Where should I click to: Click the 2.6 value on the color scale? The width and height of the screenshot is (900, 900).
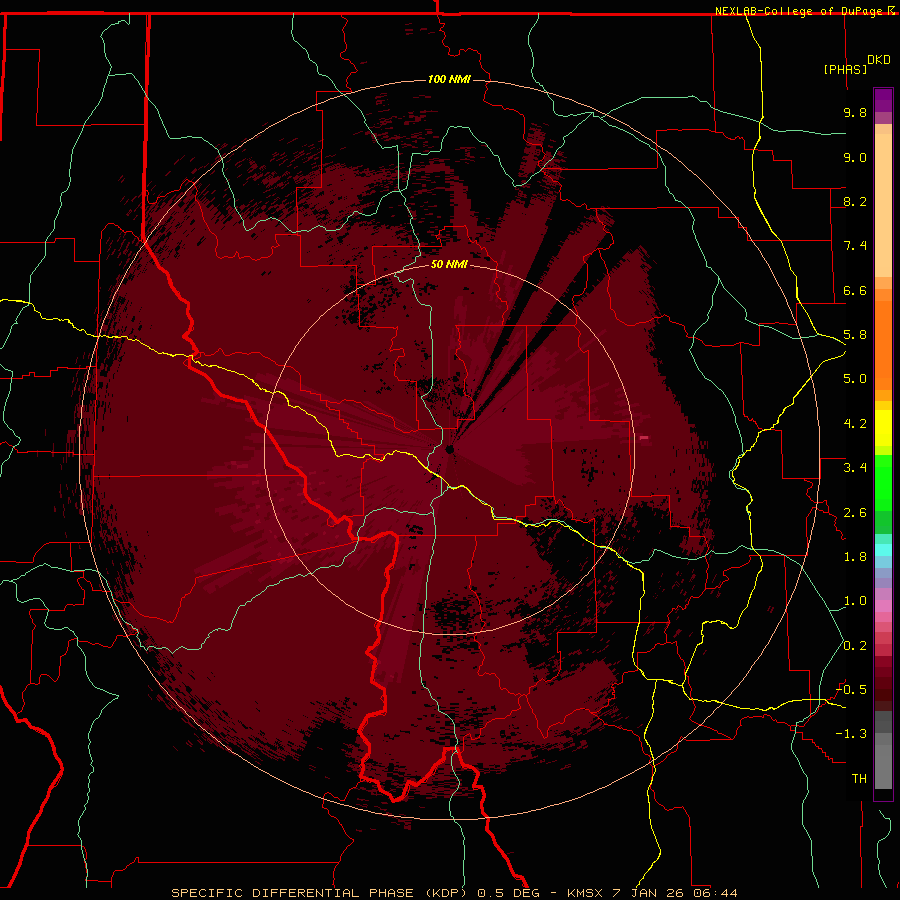coord(855,513)
